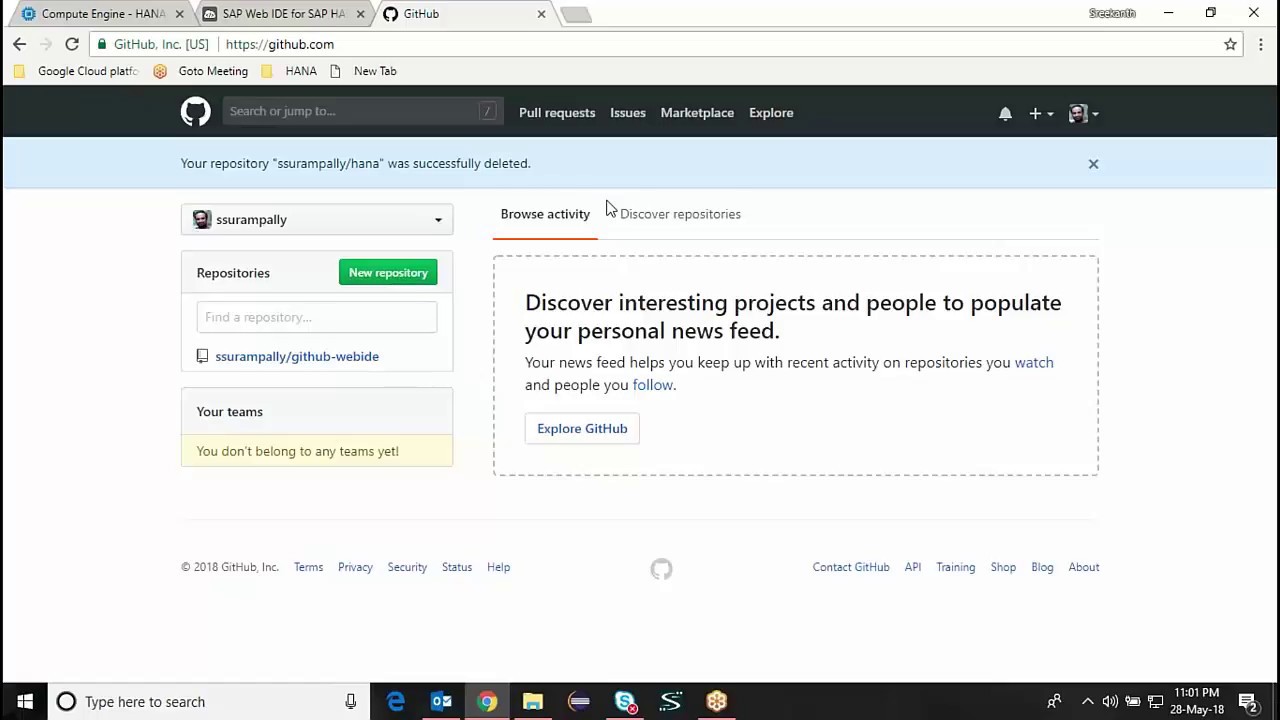
Task: Open the user avatar profile menu
Action: point(1084,113)
